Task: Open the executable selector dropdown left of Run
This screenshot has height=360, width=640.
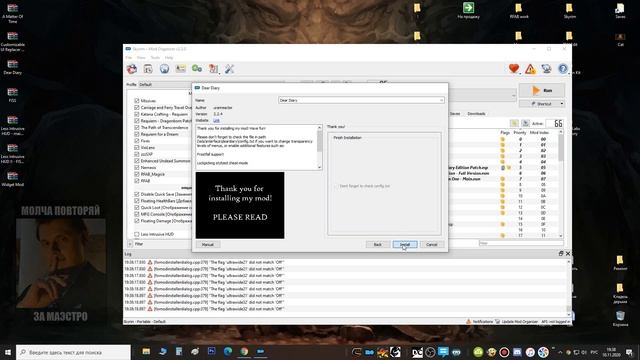Action: 482,95
